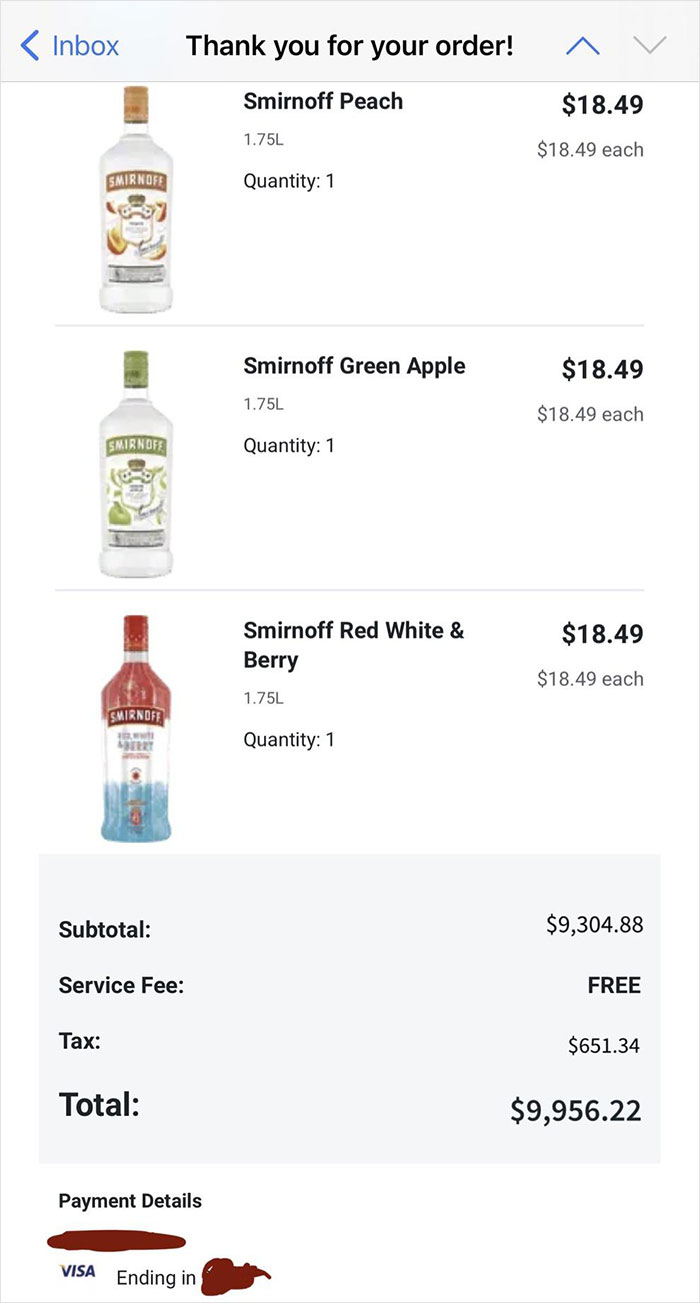
Task: Click the FREE service fee label
Action: pos(614,985)
